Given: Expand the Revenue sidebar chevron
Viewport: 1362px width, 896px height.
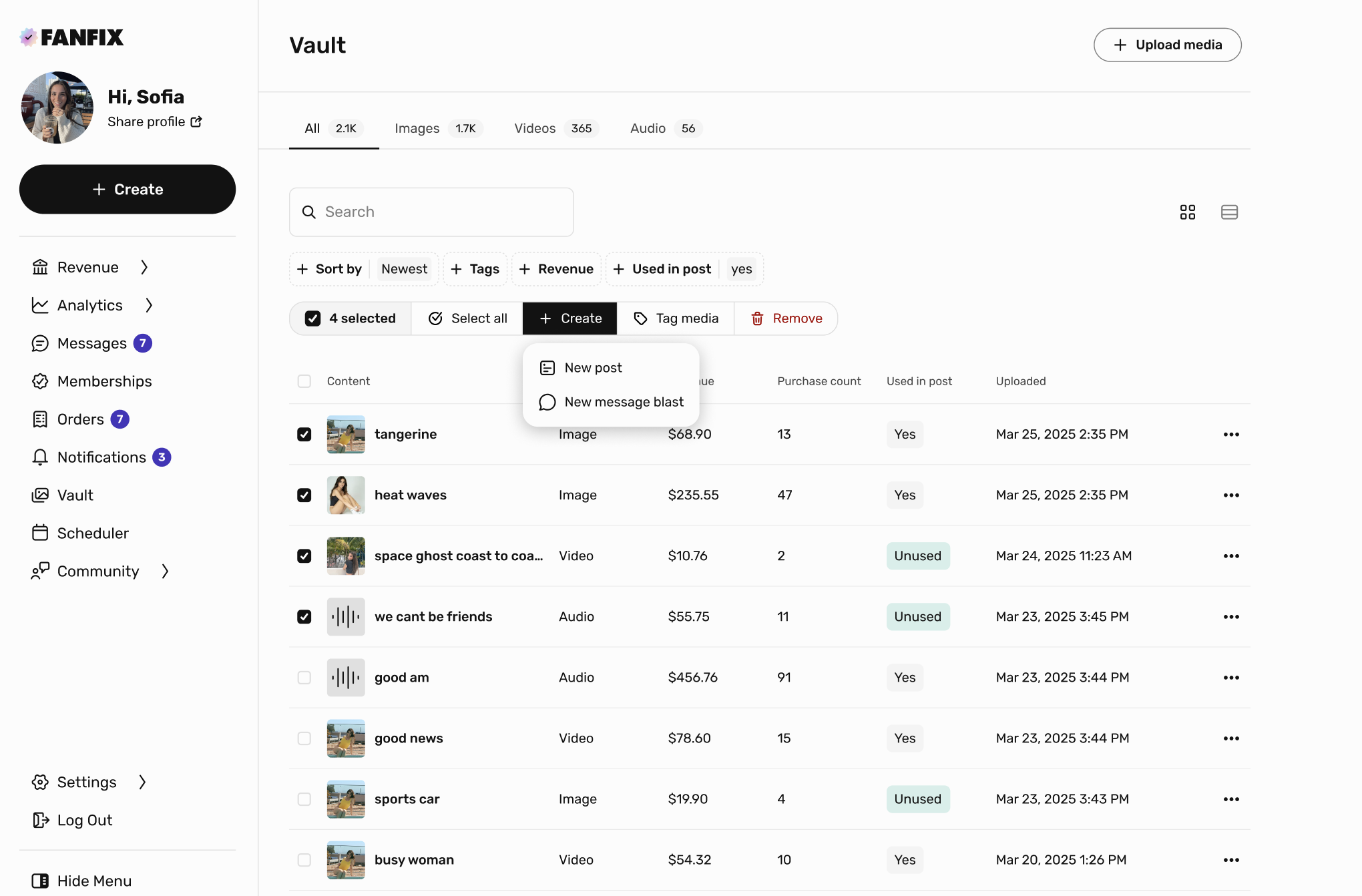Looking at the screenshot, I should pyautogui.click(x=144, y=267).
